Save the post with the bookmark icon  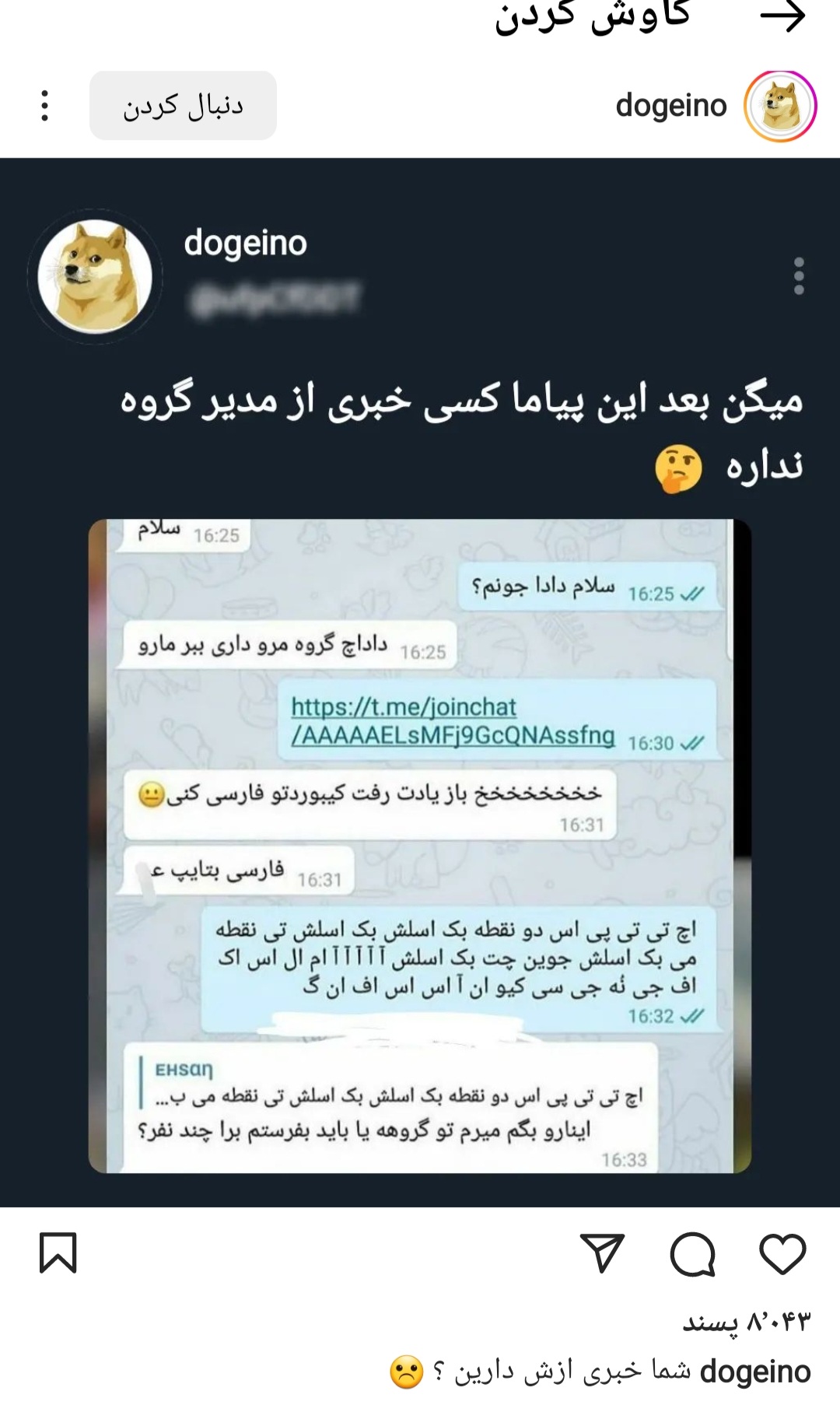click(58, 1253)
